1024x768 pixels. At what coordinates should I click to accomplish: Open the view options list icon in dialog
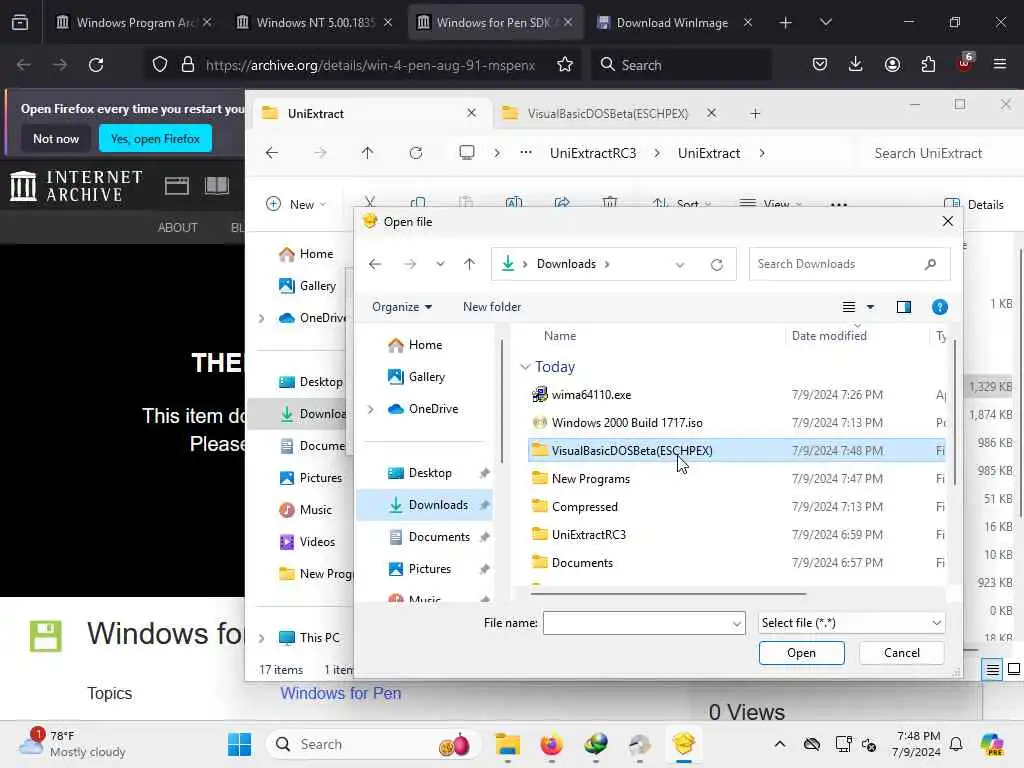[848, 307]
